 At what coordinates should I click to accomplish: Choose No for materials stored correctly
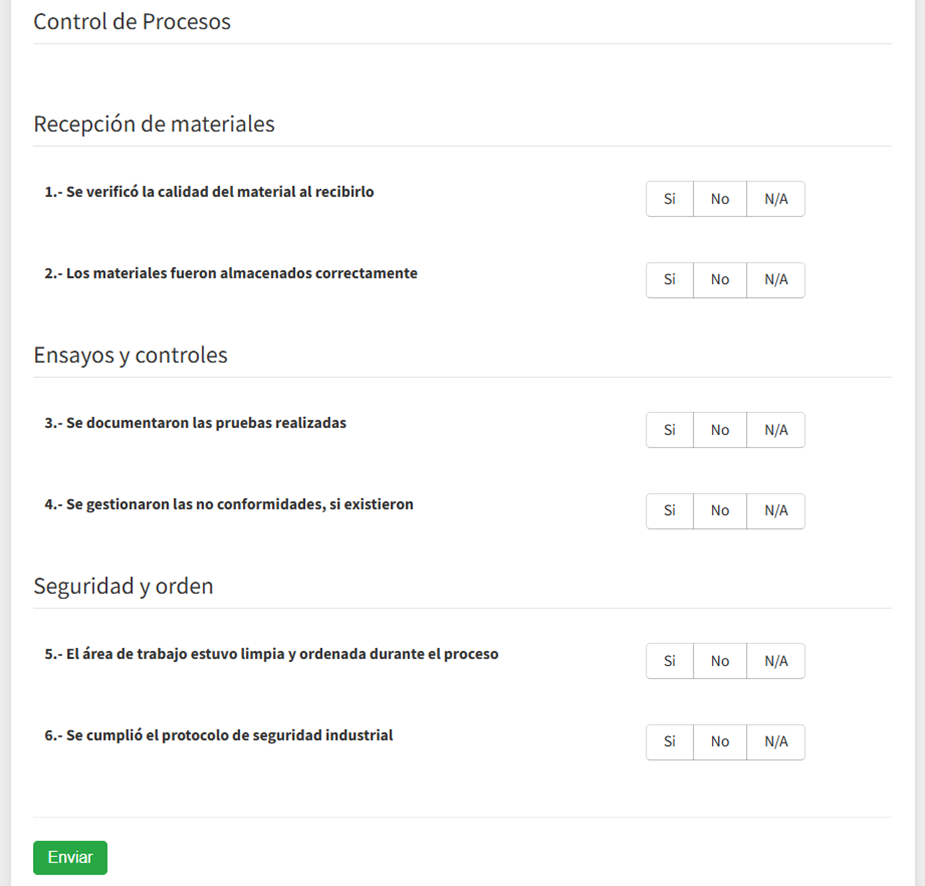[720, 280]
